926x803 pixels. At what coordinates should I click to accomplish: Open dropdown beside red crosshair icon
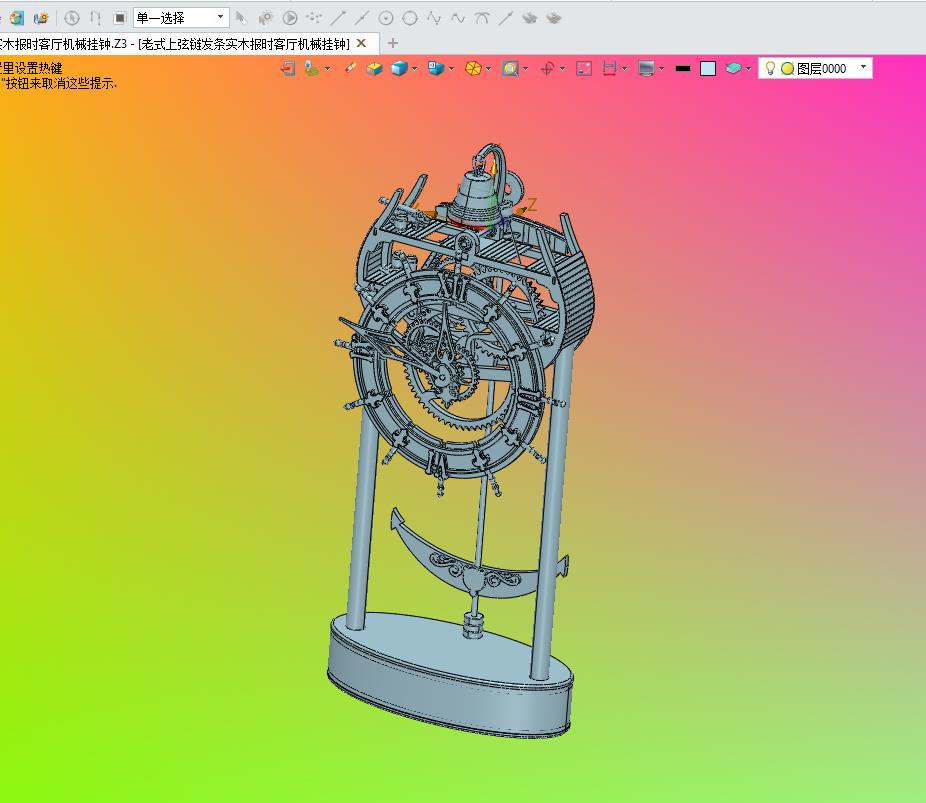[563, 68]
